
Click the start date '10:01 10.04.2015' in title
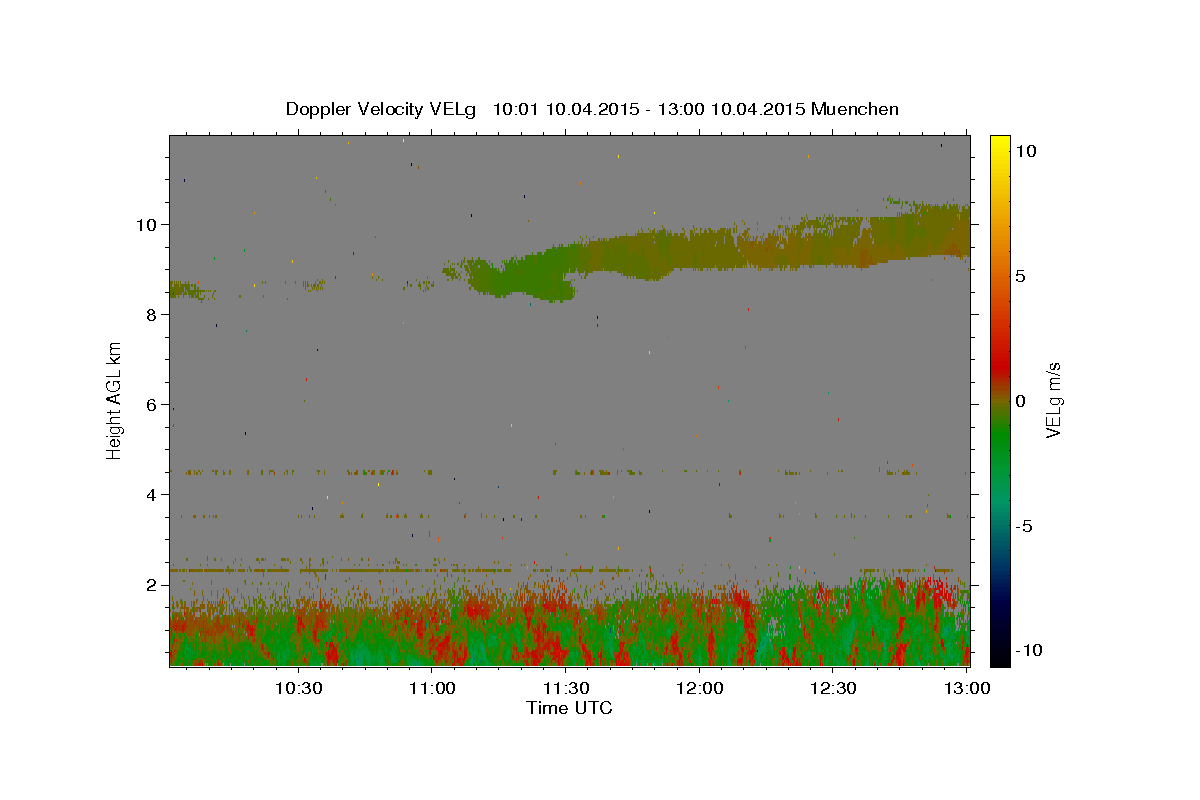point(565,109)
